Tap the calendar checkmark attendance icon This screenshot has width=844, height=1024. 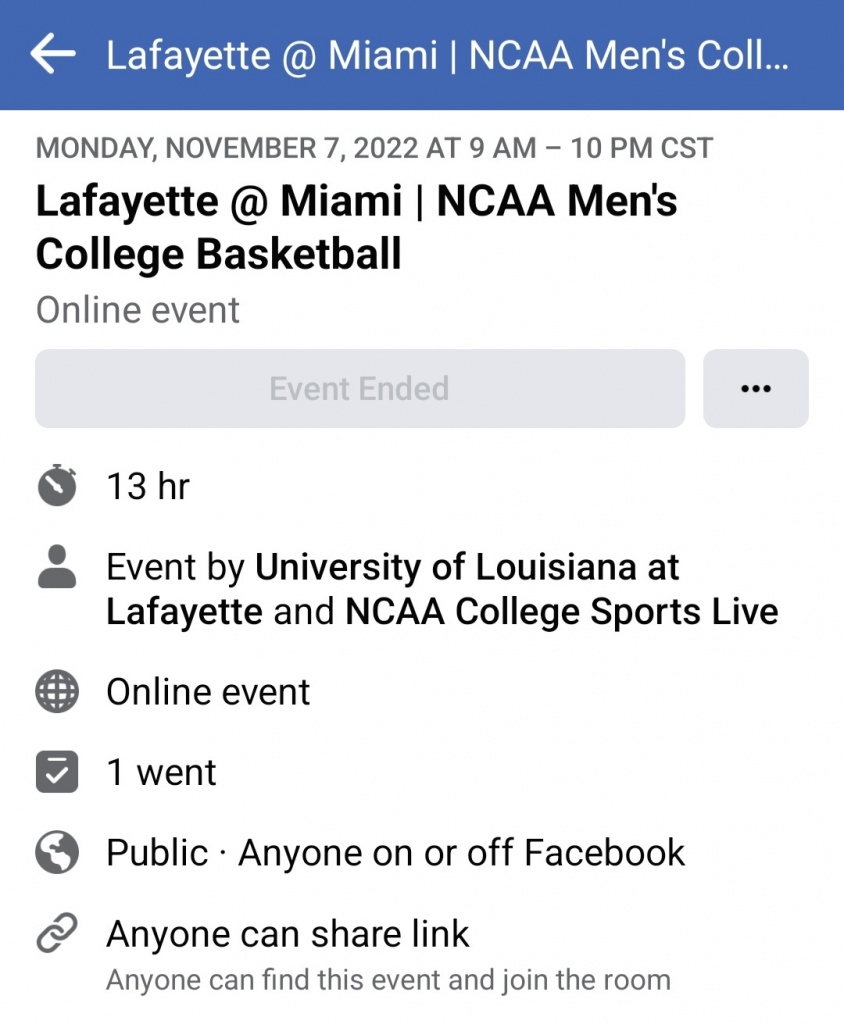click(x=57, y=772)
